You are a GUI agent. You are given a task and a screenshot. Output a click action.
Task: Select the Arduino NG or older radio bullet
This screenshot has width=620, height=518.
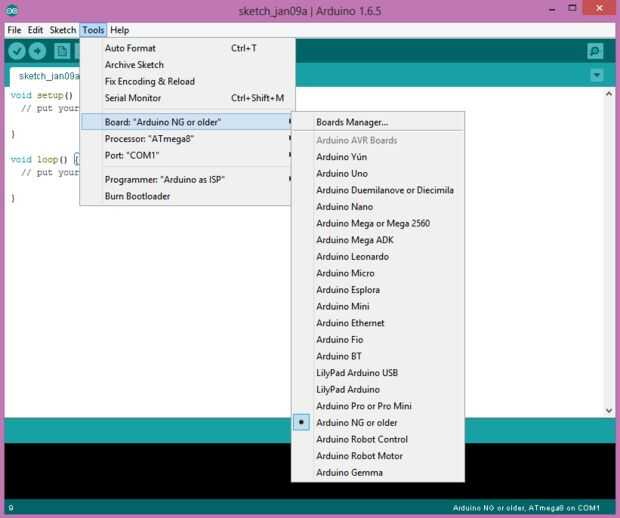coord(301,422)
